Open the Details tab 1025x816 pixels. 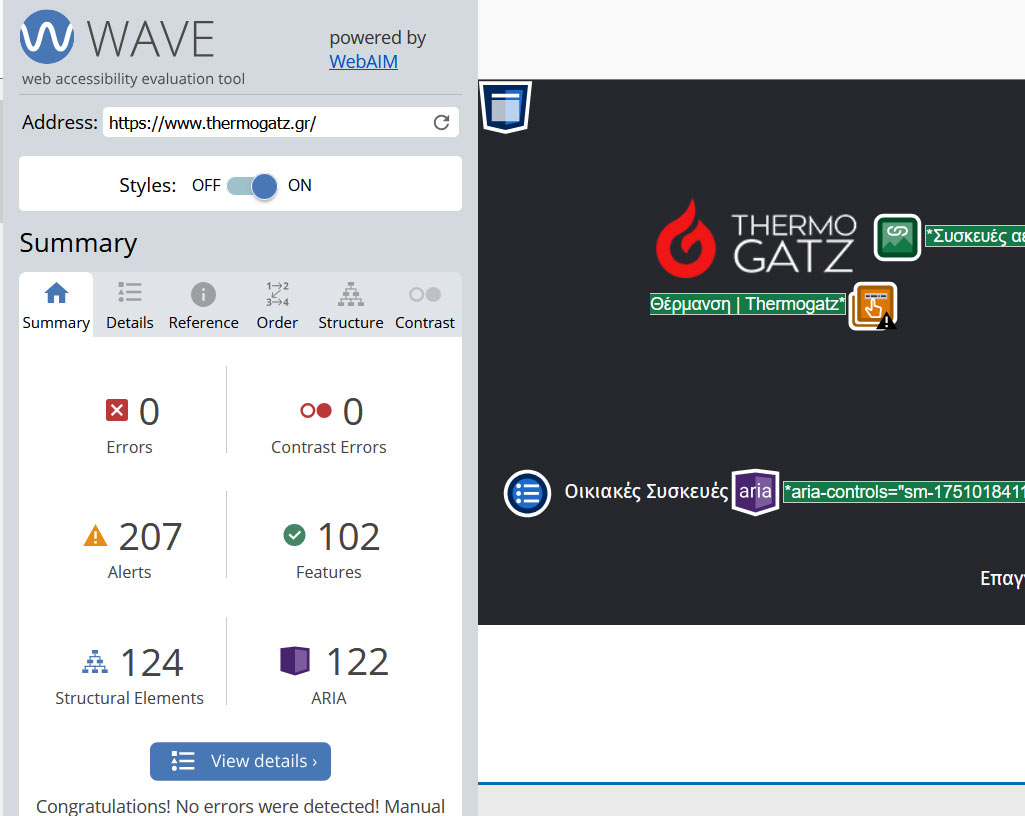click(x=130, y=305)
